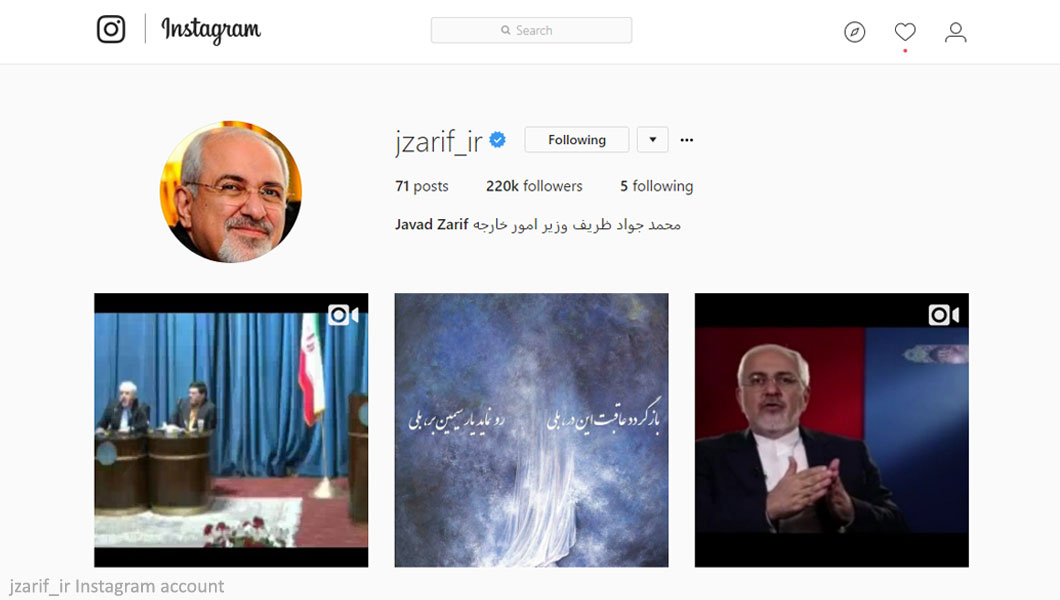This screenshot has height=600, width=1060.
Task: Click the 71 posts count
Action: [422, 186]
